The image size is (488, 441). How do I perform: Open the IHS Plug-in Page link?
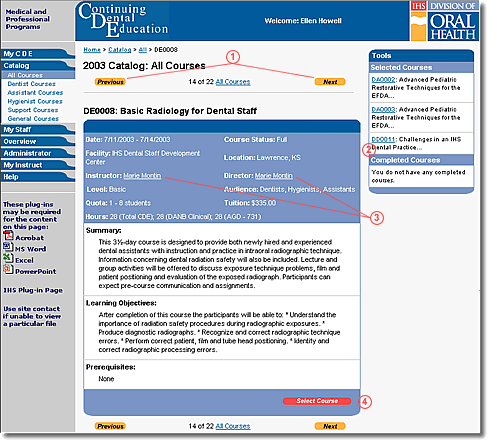[x=33, y=290]
